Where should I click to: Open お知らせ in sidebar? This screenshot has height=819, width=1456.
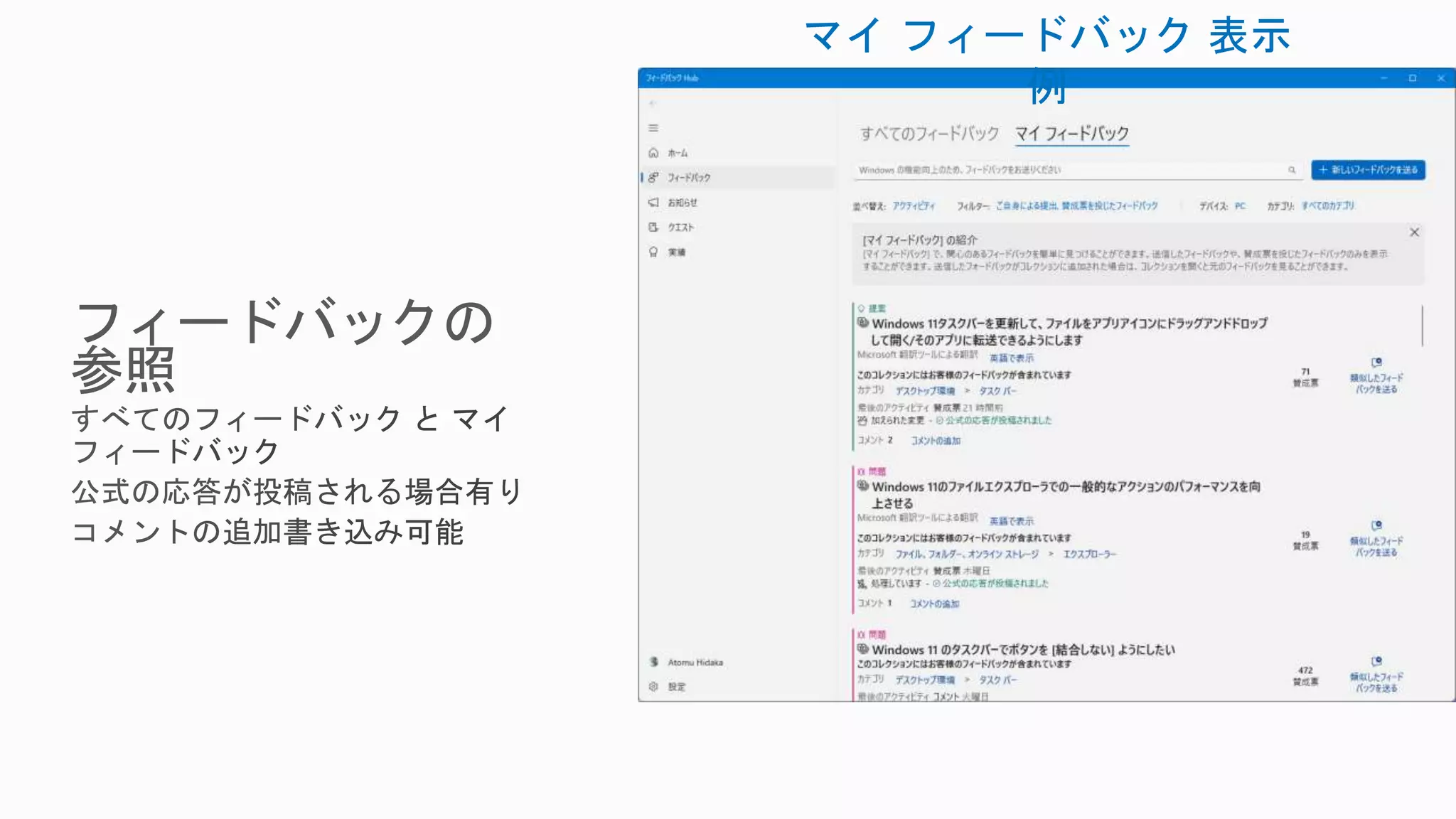(737, 203)
